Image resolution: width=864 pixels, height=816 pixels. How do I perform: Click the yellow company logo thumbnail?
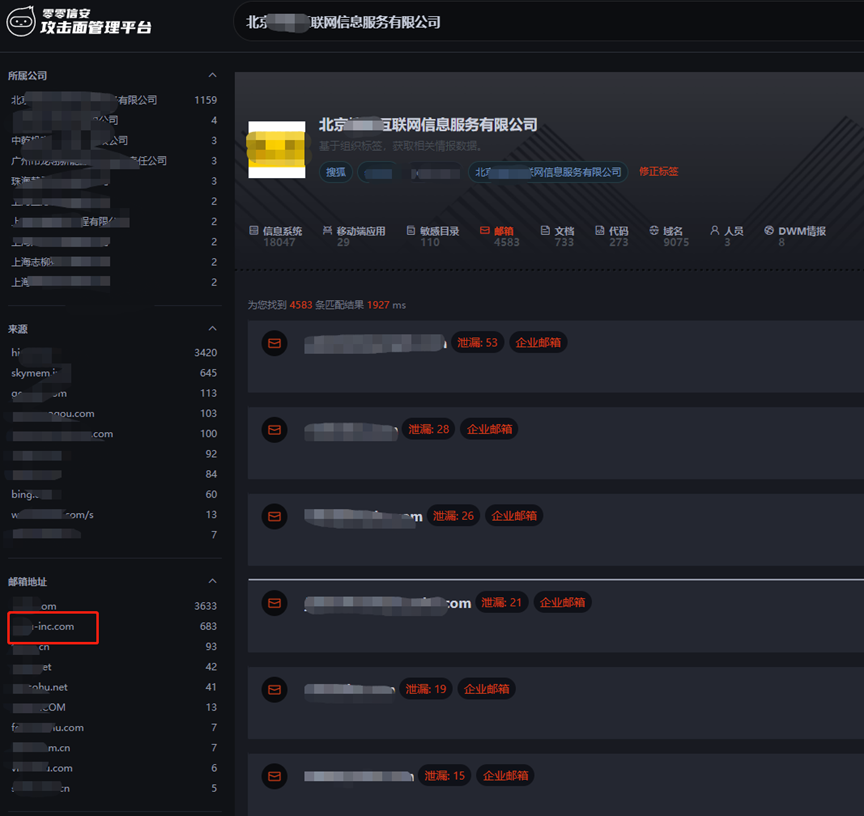click(x=276, y=150)
